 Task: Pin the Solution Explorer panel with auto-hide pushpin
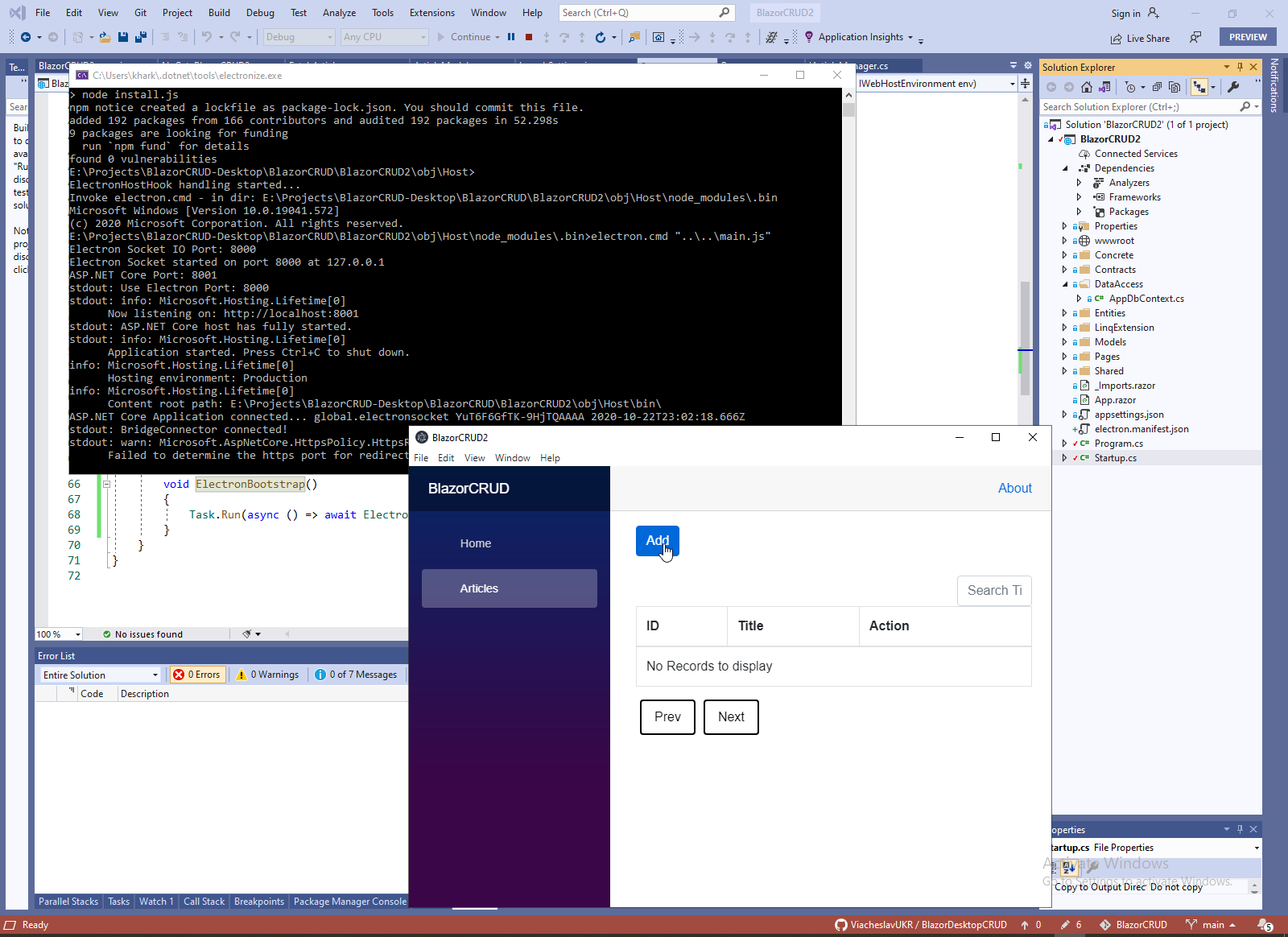tap(1241, 67)
